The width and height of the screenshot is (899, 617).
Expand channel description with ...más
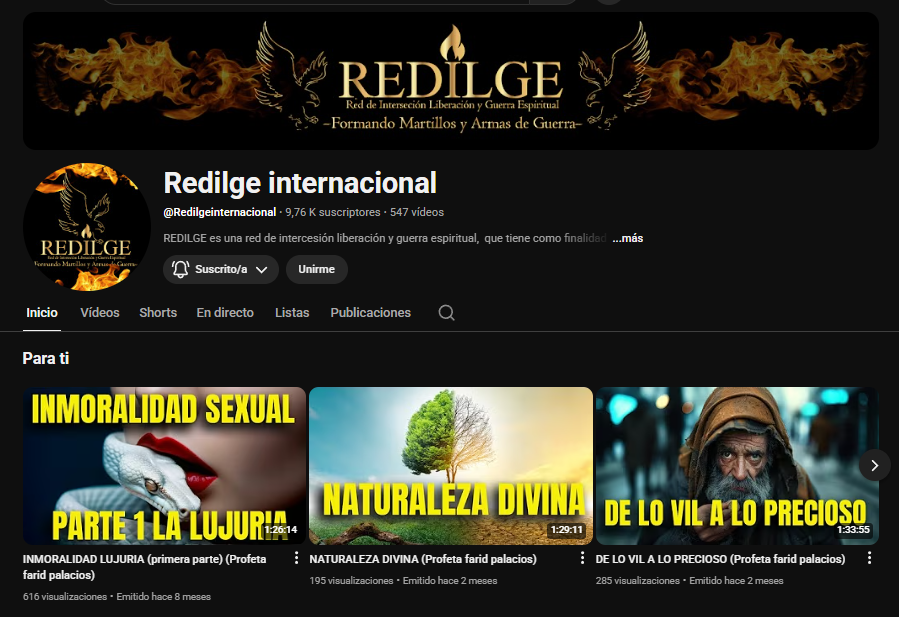click(x=627, y=238)
